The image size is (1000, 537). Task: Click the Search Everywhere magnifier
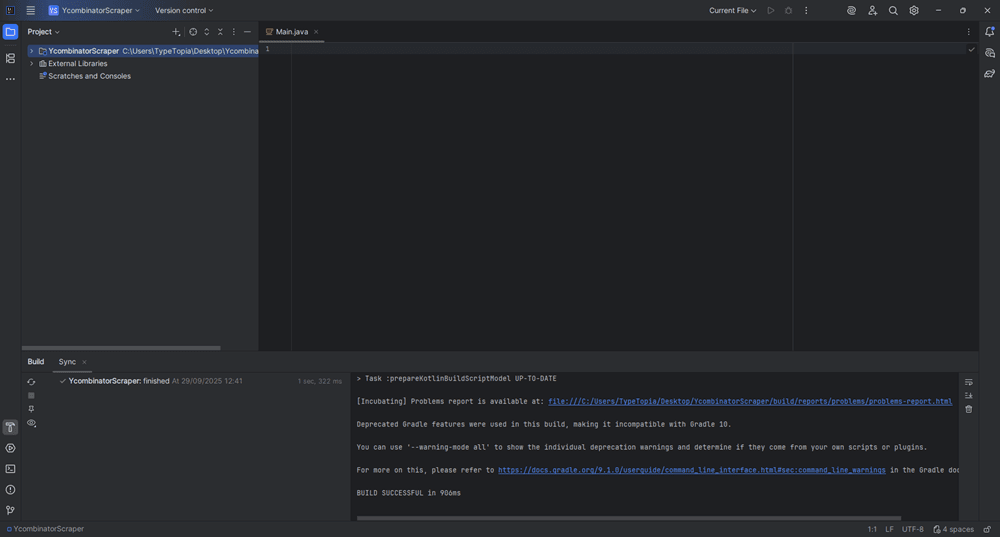pos(893,11)
